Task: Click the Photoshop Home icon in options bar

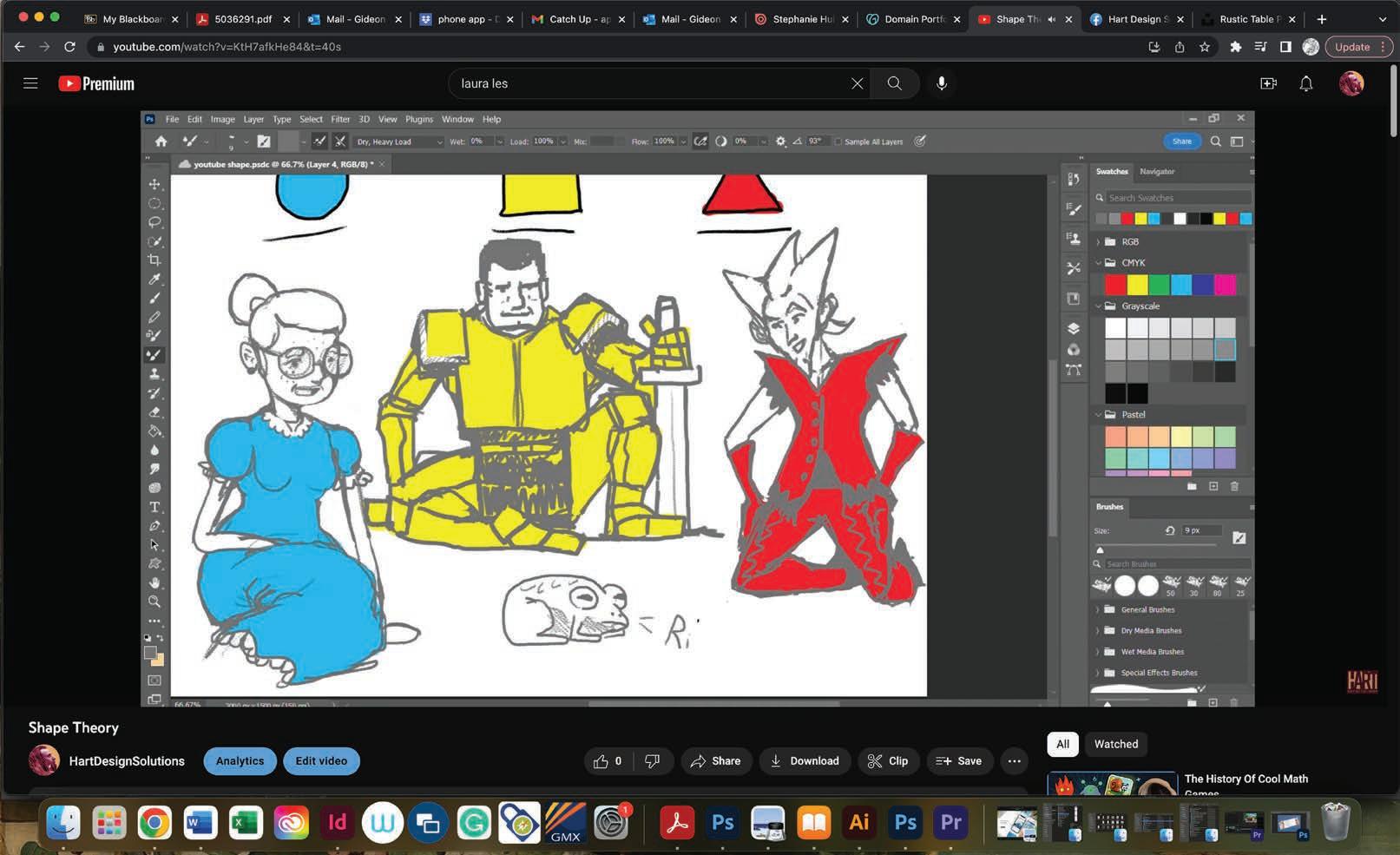Action: 161,141
